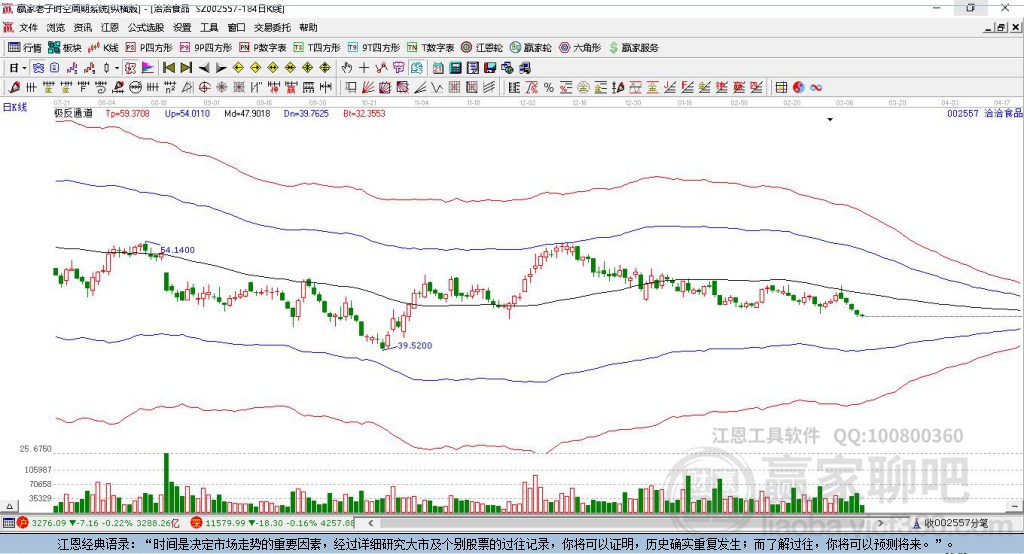Expand the 日 period dropdown
Screen dimensions: 1024x554
[24, 68]
